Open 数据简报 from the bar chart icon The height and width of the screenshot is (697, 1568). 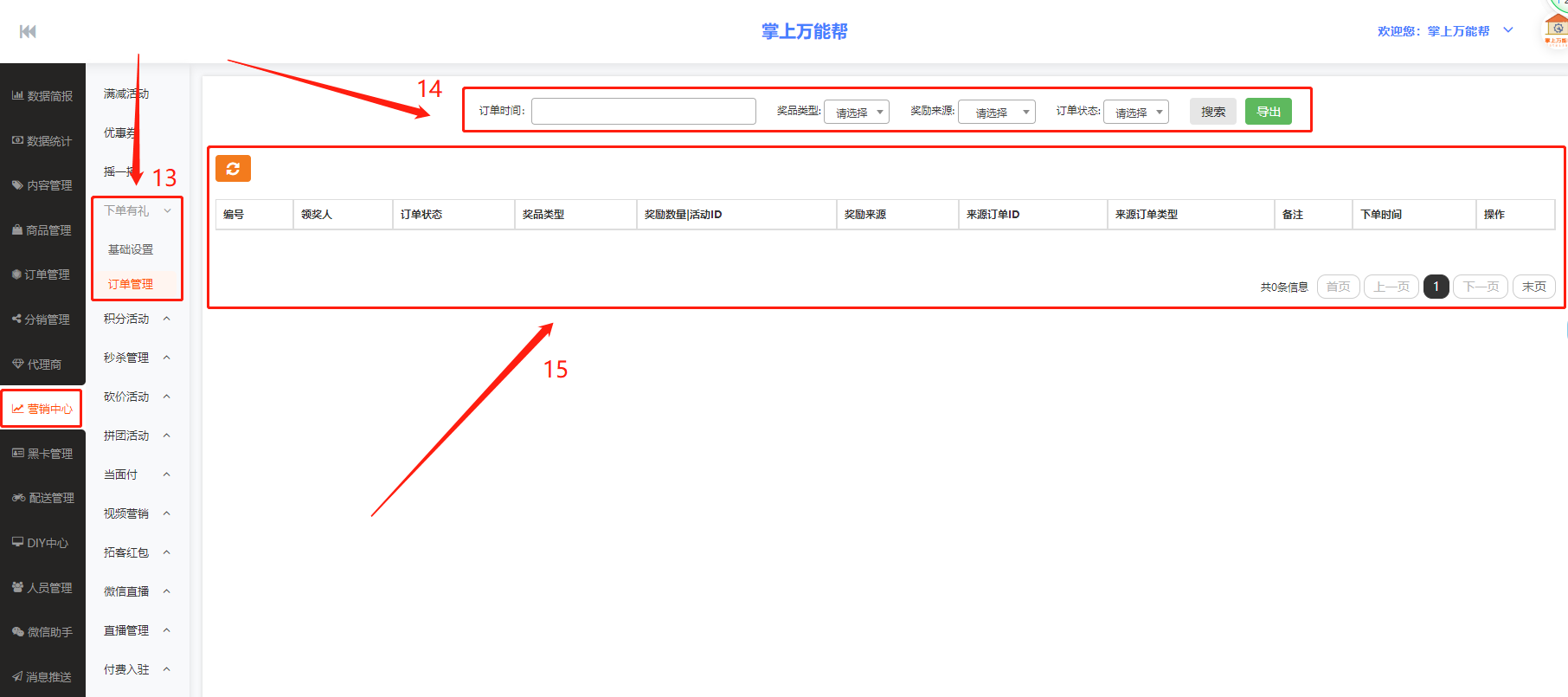tap(42, 96)
